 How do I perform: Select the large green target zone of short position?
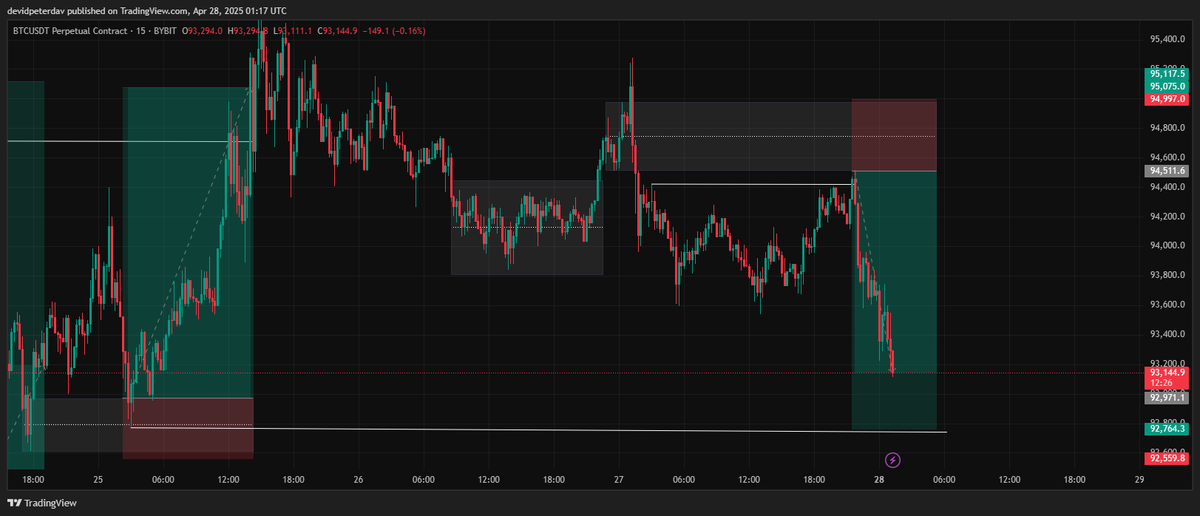coord(894,300)
